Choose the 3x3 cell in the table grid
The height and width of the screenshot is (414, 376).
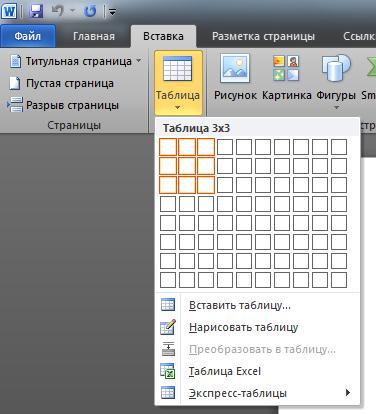(206, 185)
